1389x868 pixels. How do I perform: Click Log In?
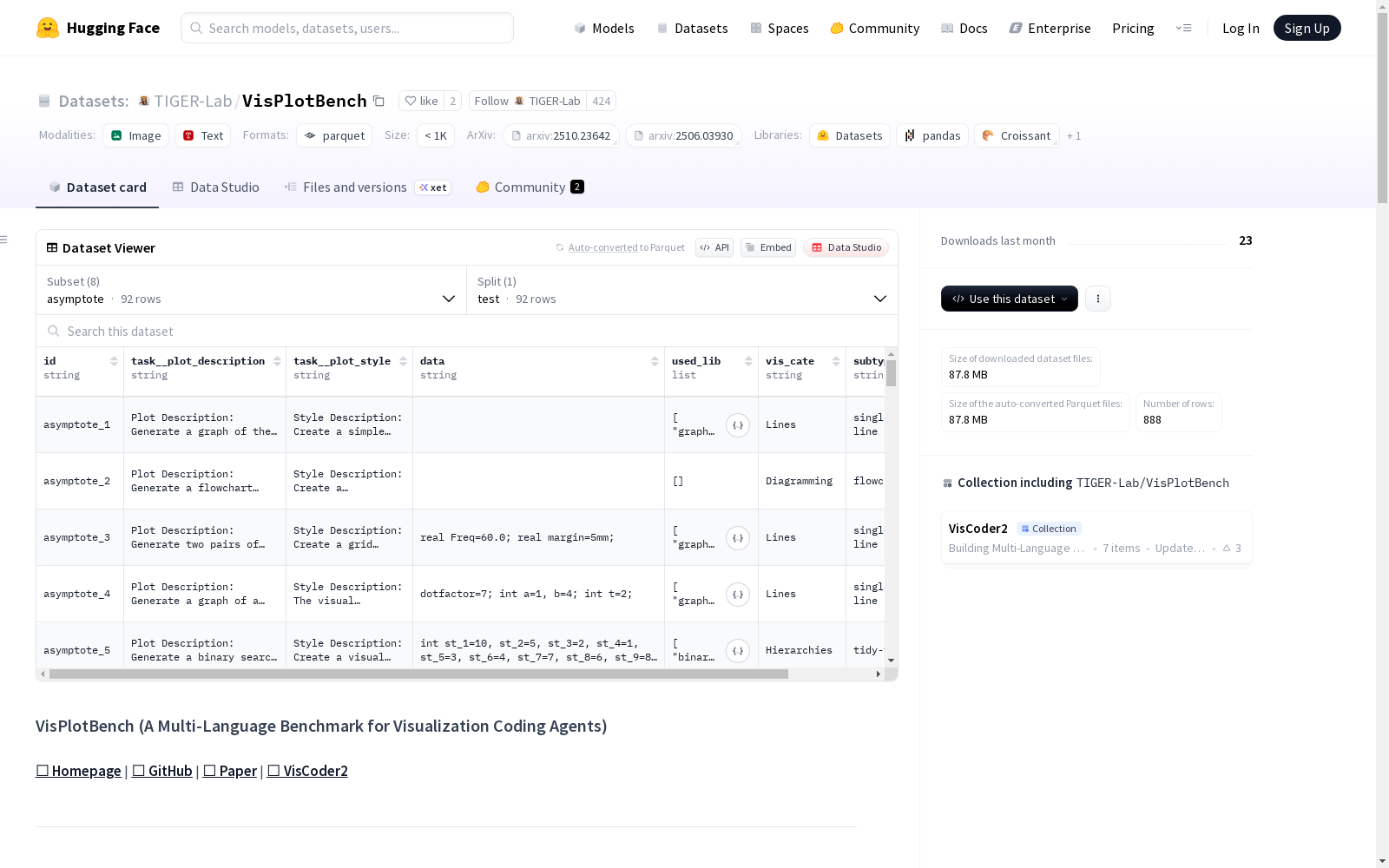(1241, 28)
